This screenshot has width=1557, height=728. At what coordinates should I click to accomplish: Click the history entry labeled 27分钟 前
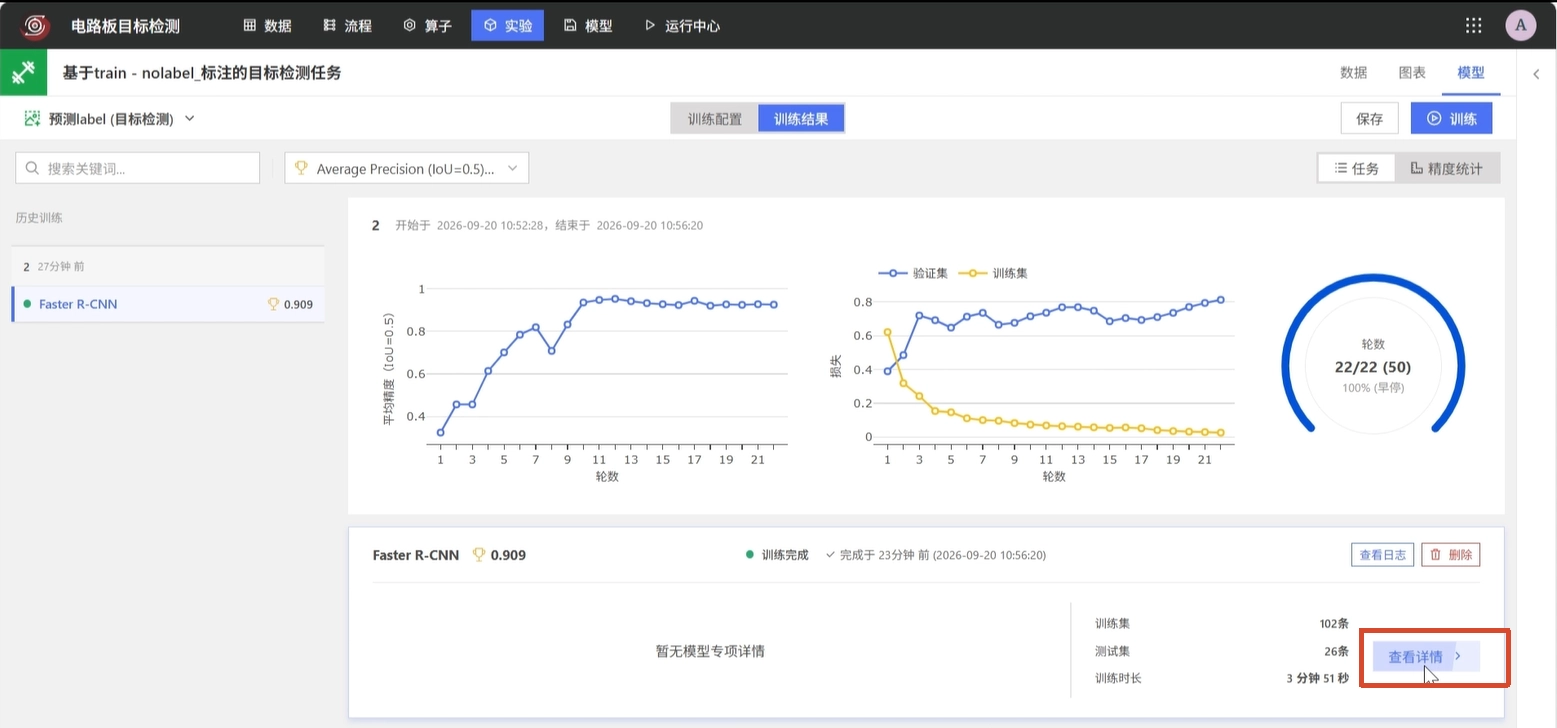(x=168, y=267)
